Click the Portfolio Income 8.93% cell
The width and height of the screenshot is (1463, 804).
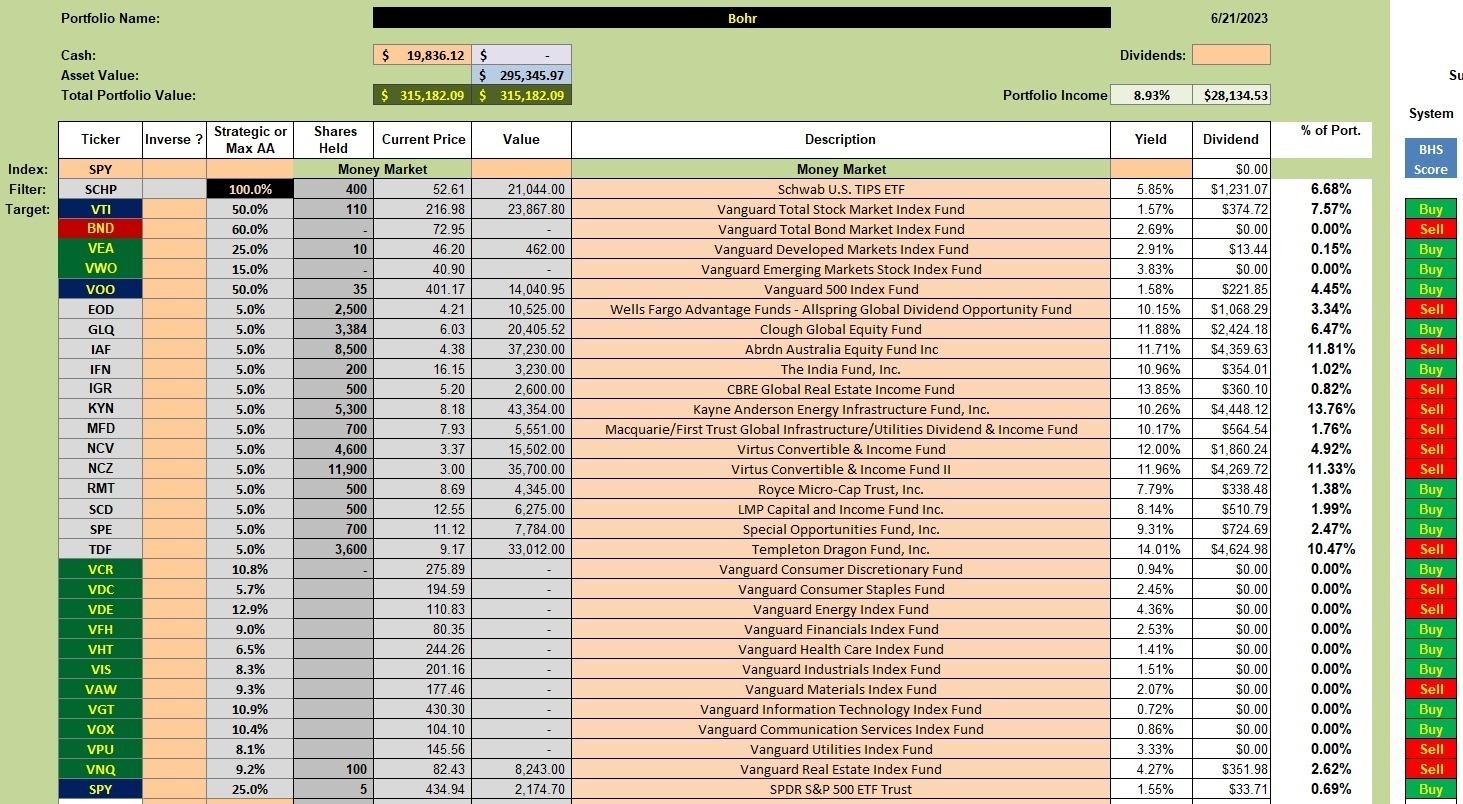click(x=1151, y=95)
